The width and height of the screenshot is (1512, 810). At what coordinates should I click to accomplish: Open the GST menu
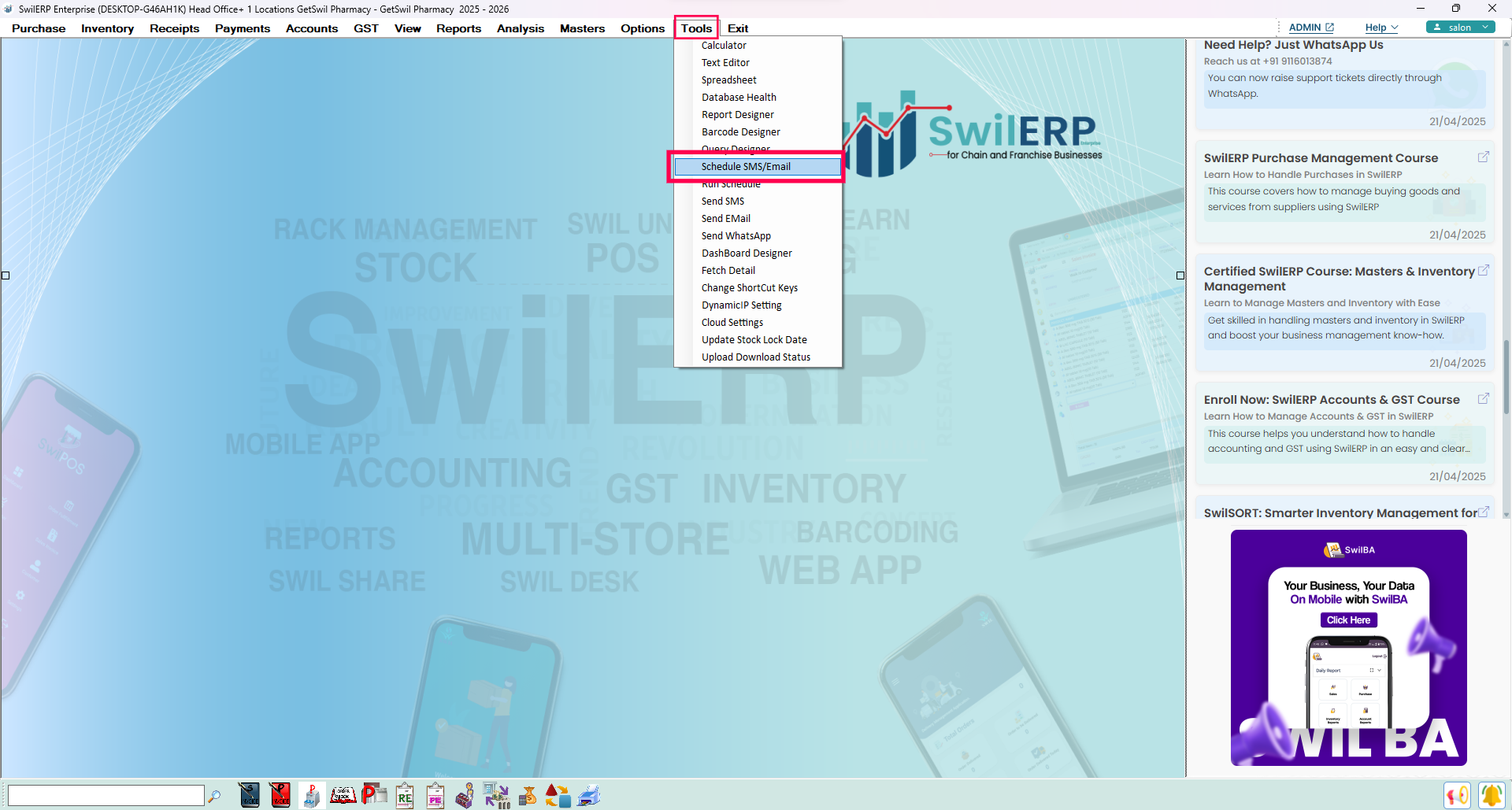pos(366,28)
